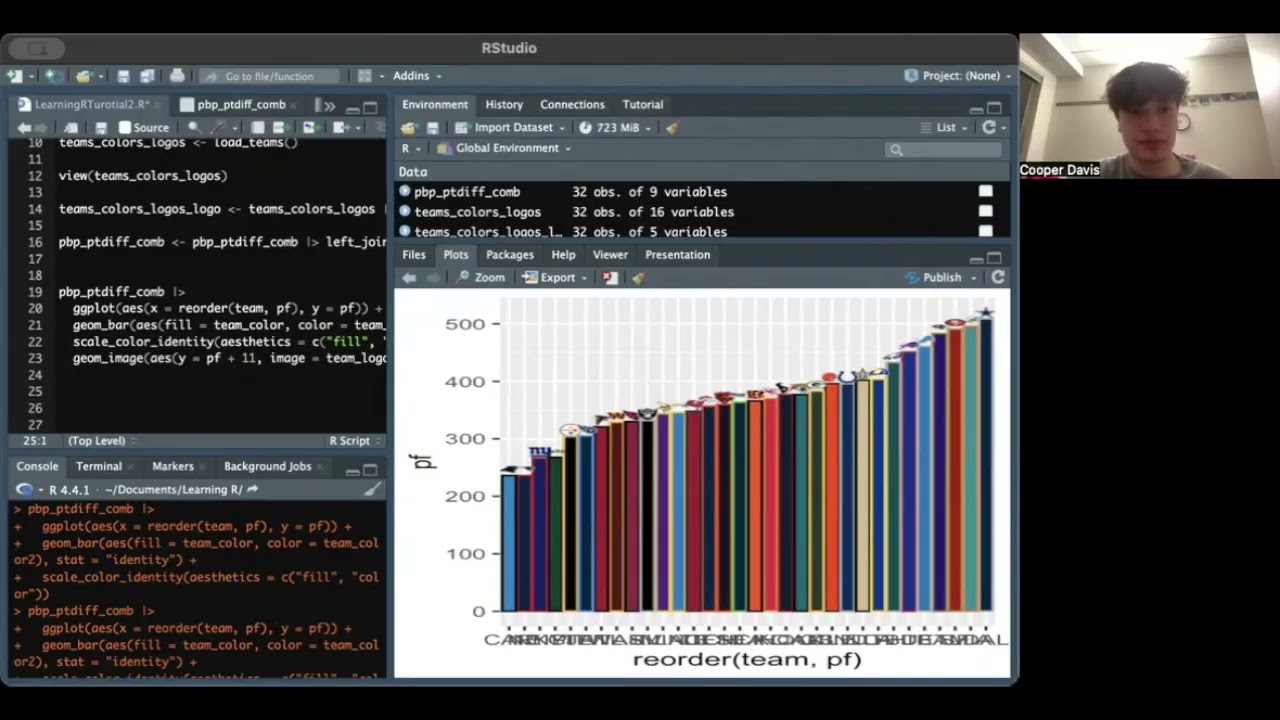Switch to the Terminal tab
1280x720 pixels.
tap(99, 467)
